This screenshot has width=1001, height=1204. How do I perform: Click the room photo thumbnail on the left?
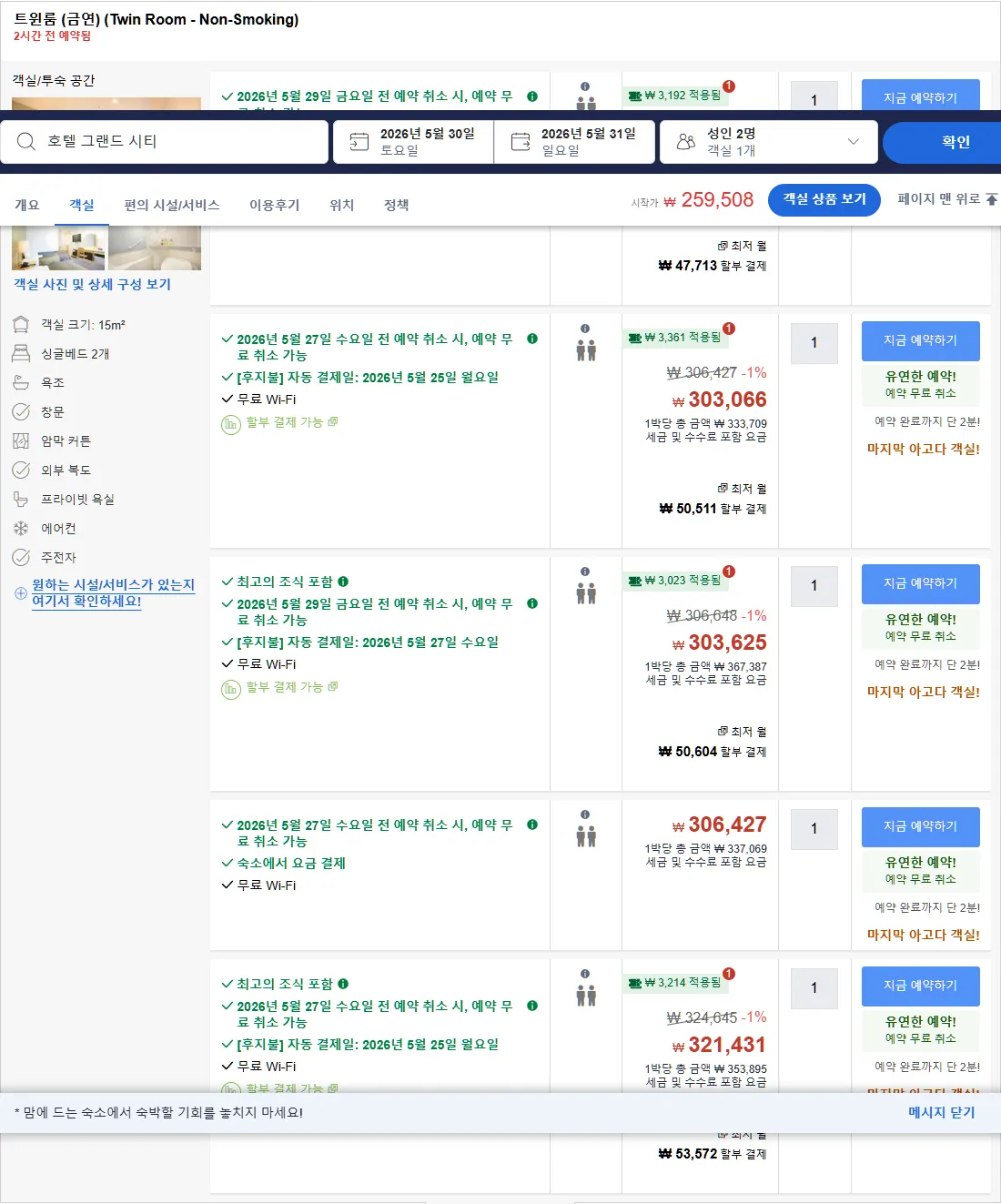59,248
